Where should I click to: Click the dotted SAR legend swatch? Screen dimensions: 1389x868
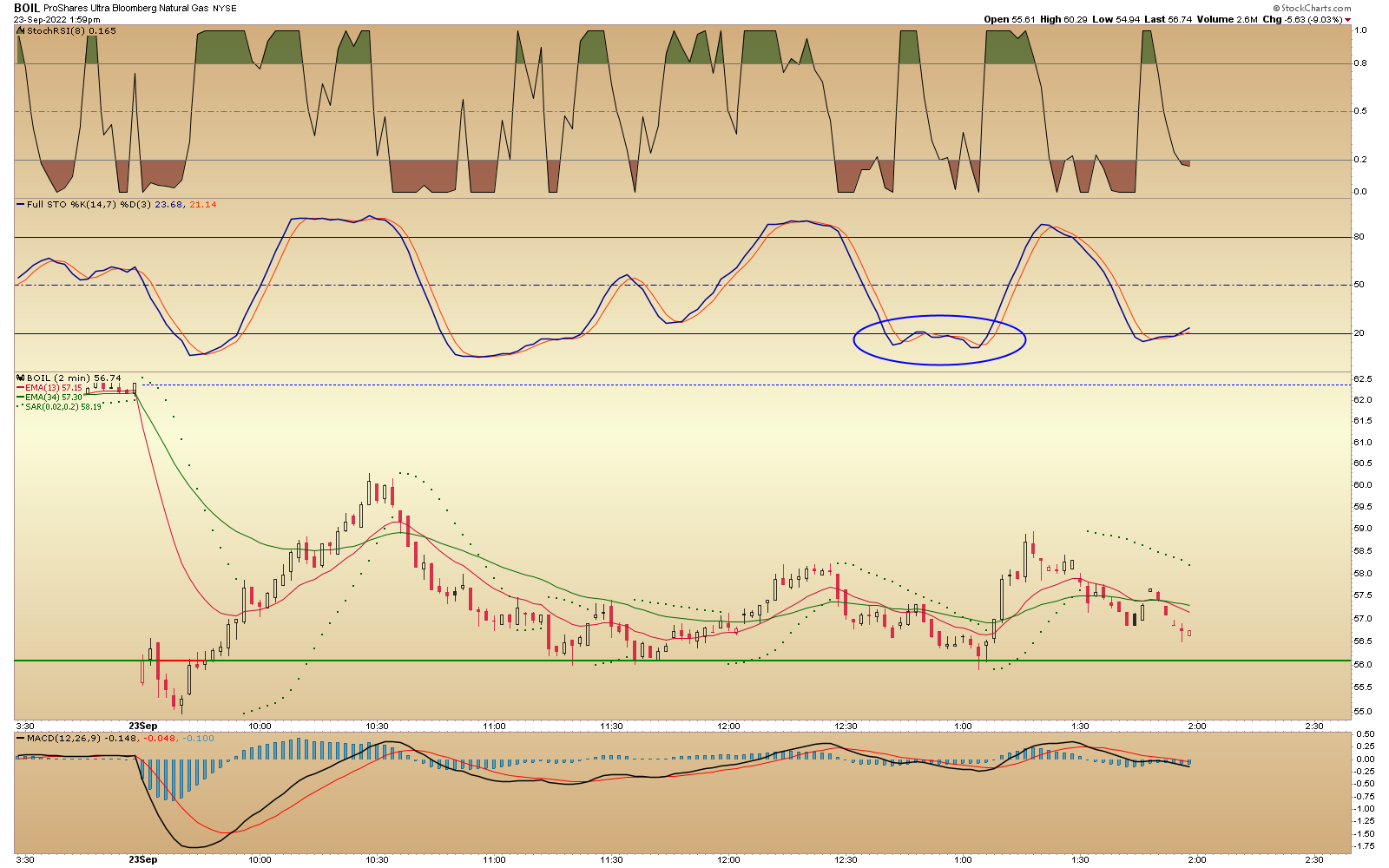(21, 406)
